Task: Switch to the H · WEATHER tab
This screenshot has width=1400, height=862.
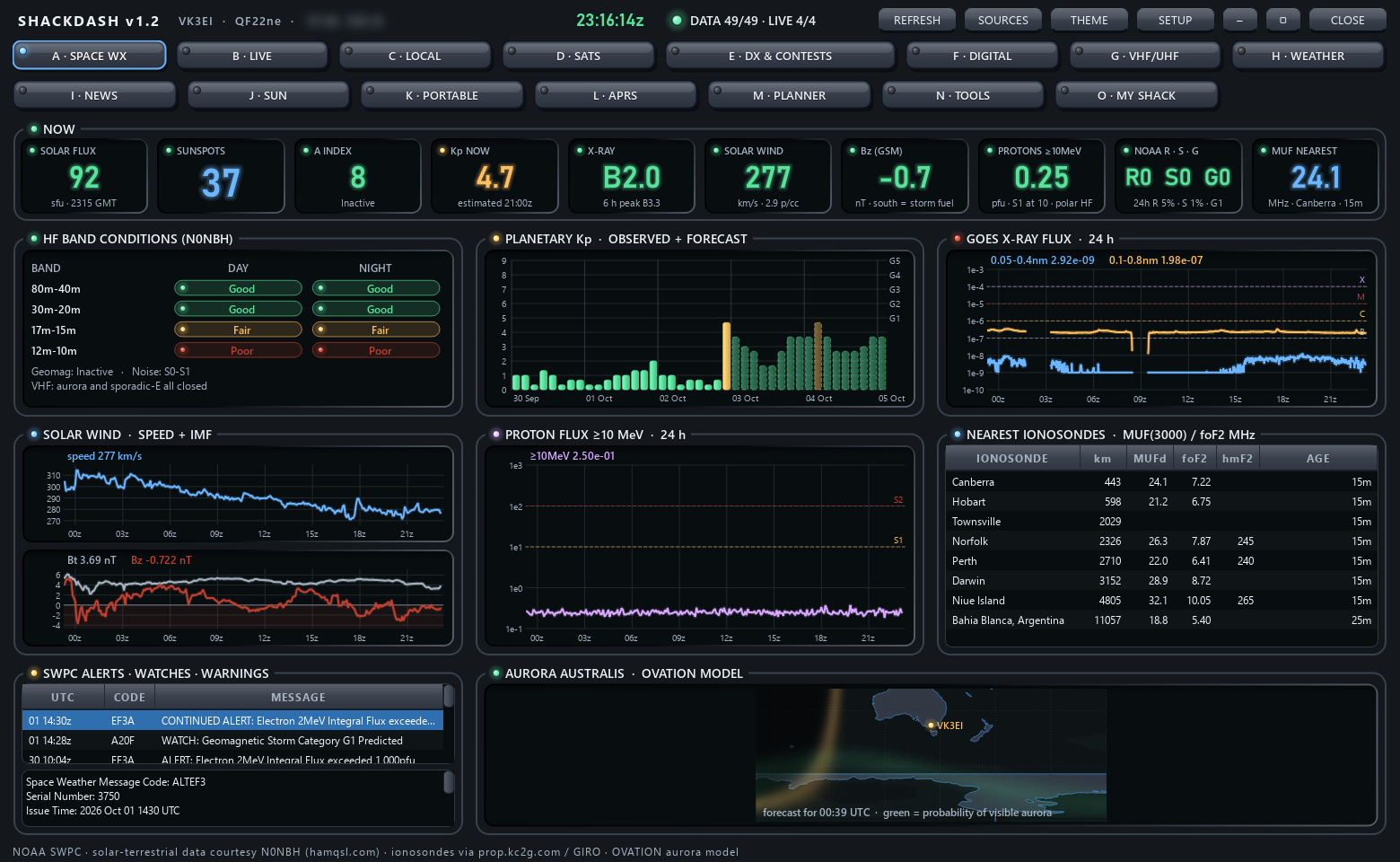Action: (1308, 56)
